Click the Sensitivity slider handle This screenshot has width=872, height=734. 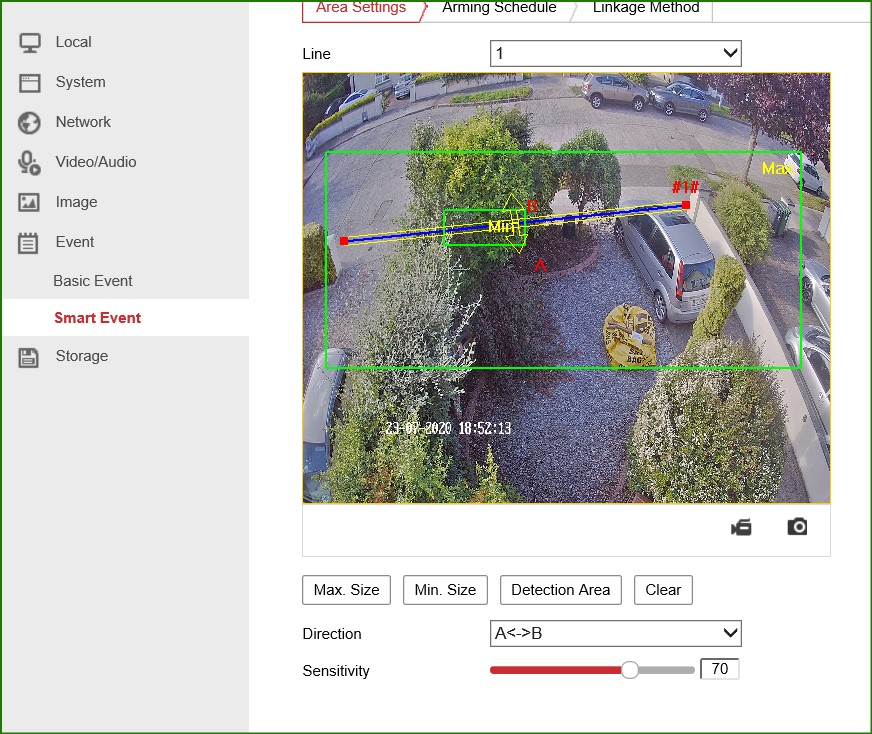tap(630, 670)
